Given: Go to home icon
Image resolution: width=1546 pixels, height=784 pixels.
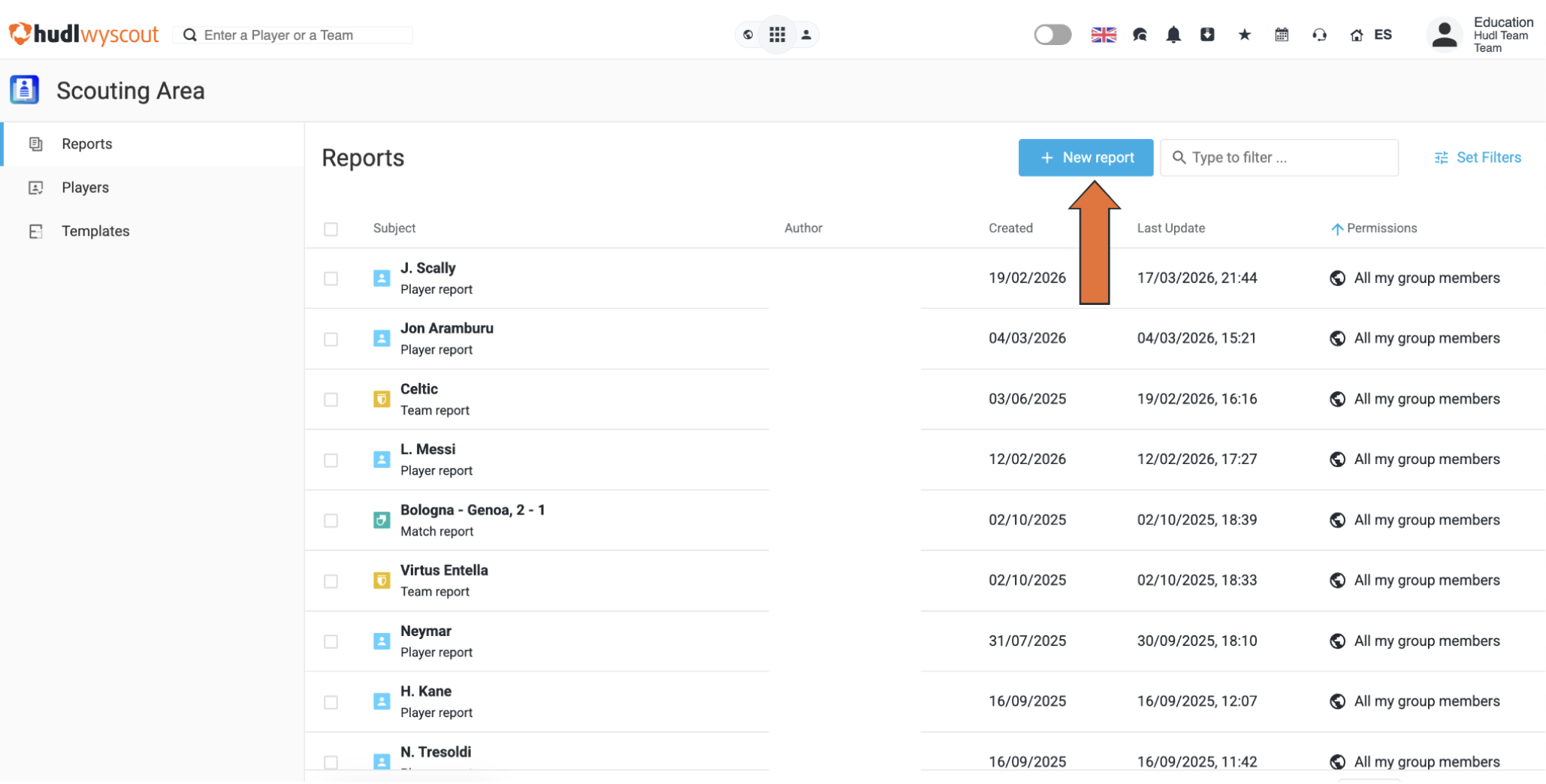Looking at the screenshot, I should tap(1357, 35).
